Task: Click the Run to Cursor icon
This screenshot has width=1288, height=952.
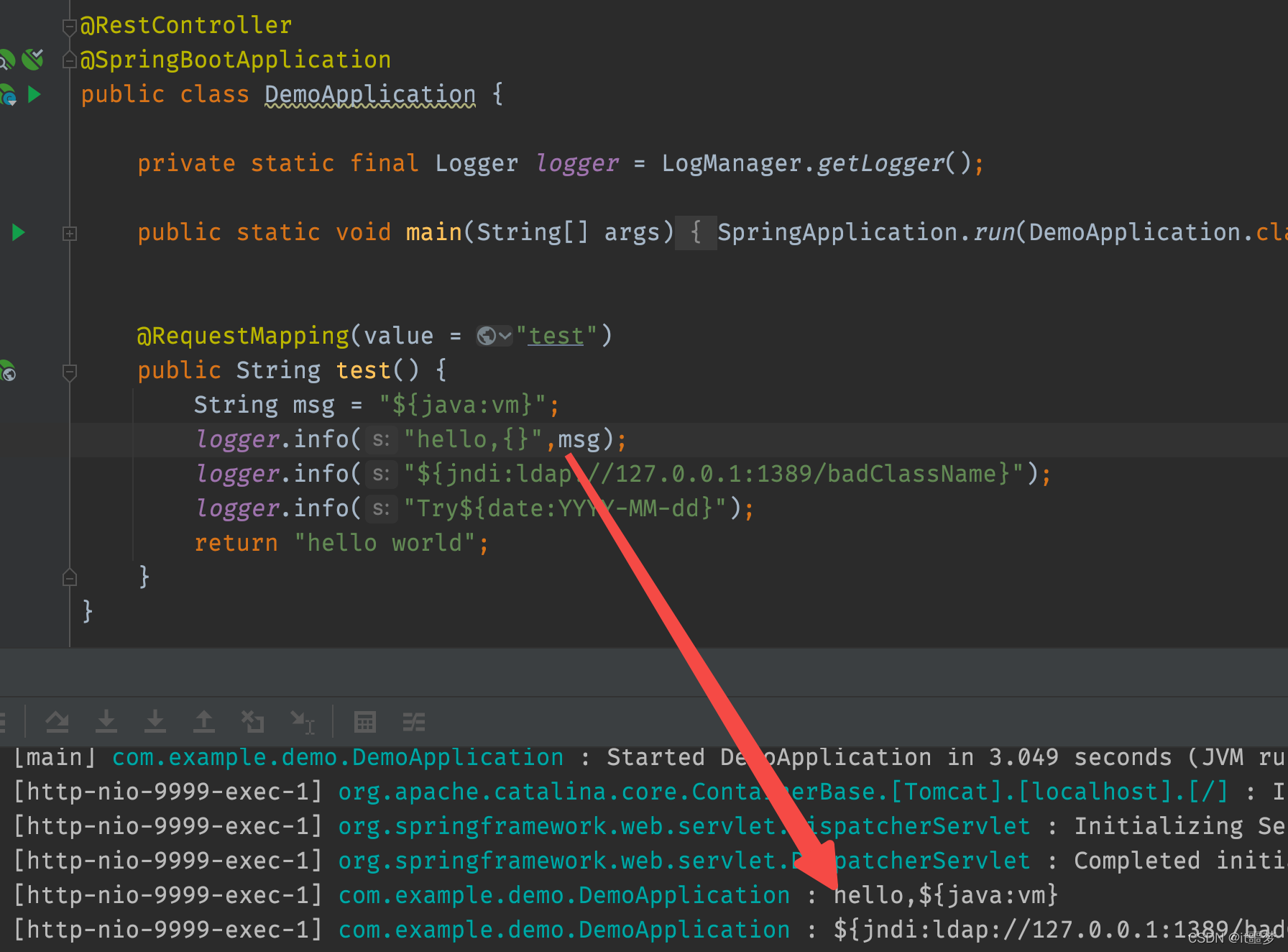Action: [x=302, y=721]
